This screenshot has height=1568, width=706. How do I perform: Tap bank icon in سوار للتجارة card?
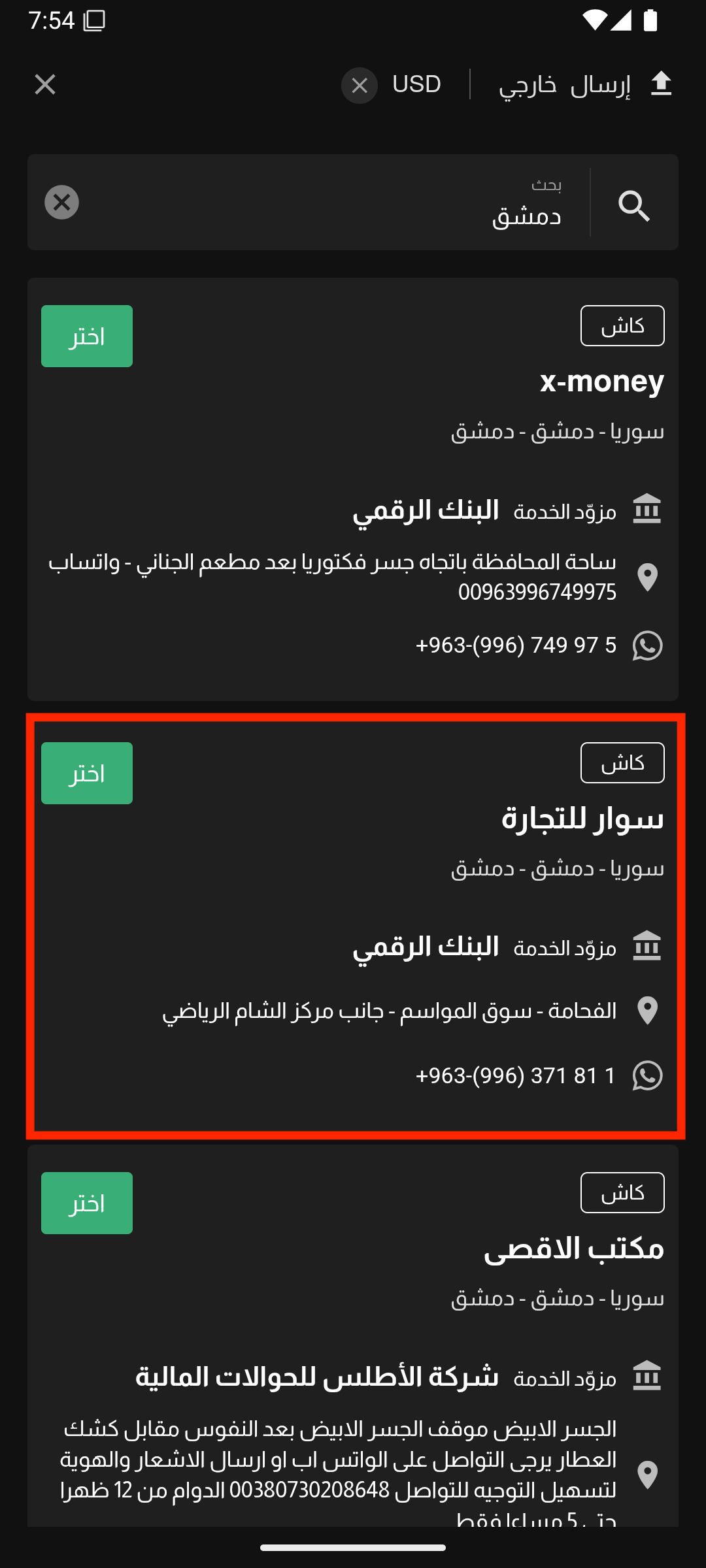647,947
